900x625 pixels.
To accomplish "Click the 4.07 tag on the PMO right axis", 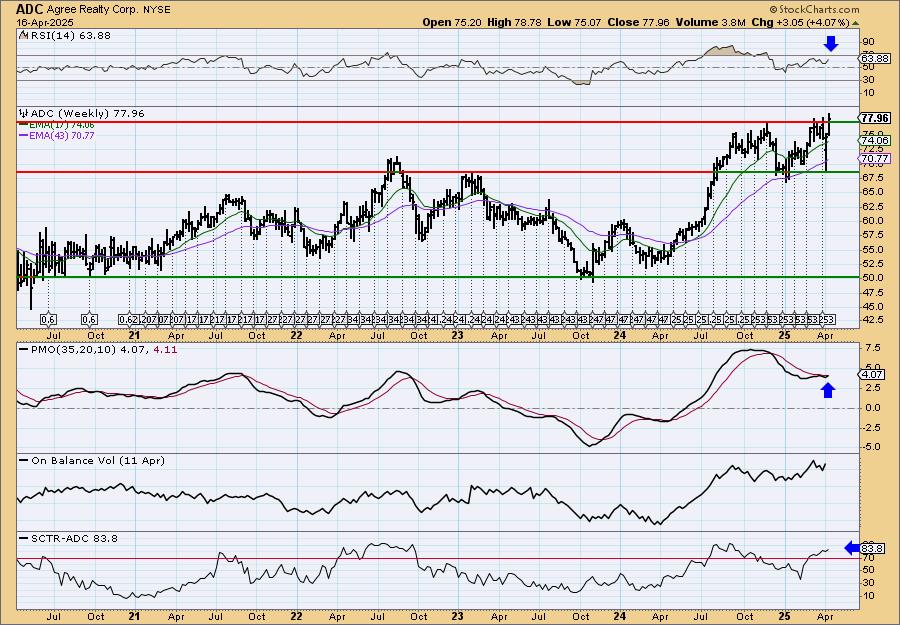I will click(x=872, y=375).
